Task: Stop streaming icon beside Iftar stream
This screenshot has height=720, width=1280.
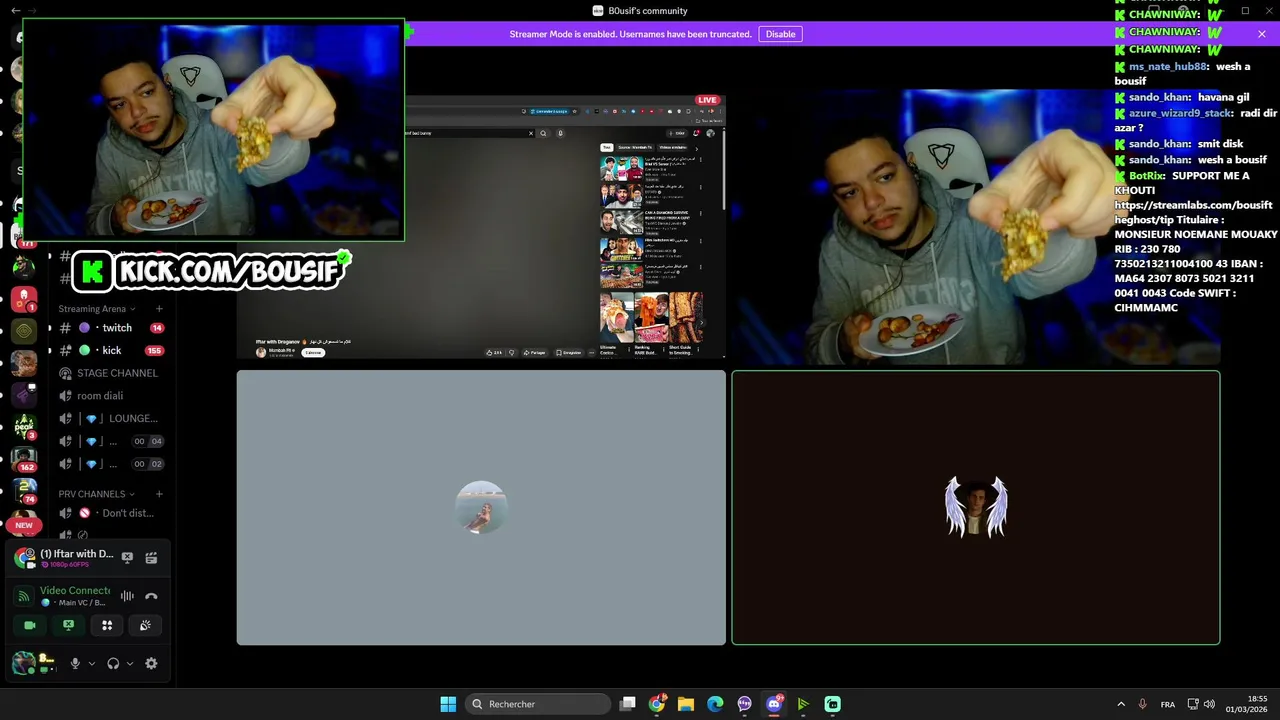Action: tap(127, 558)
